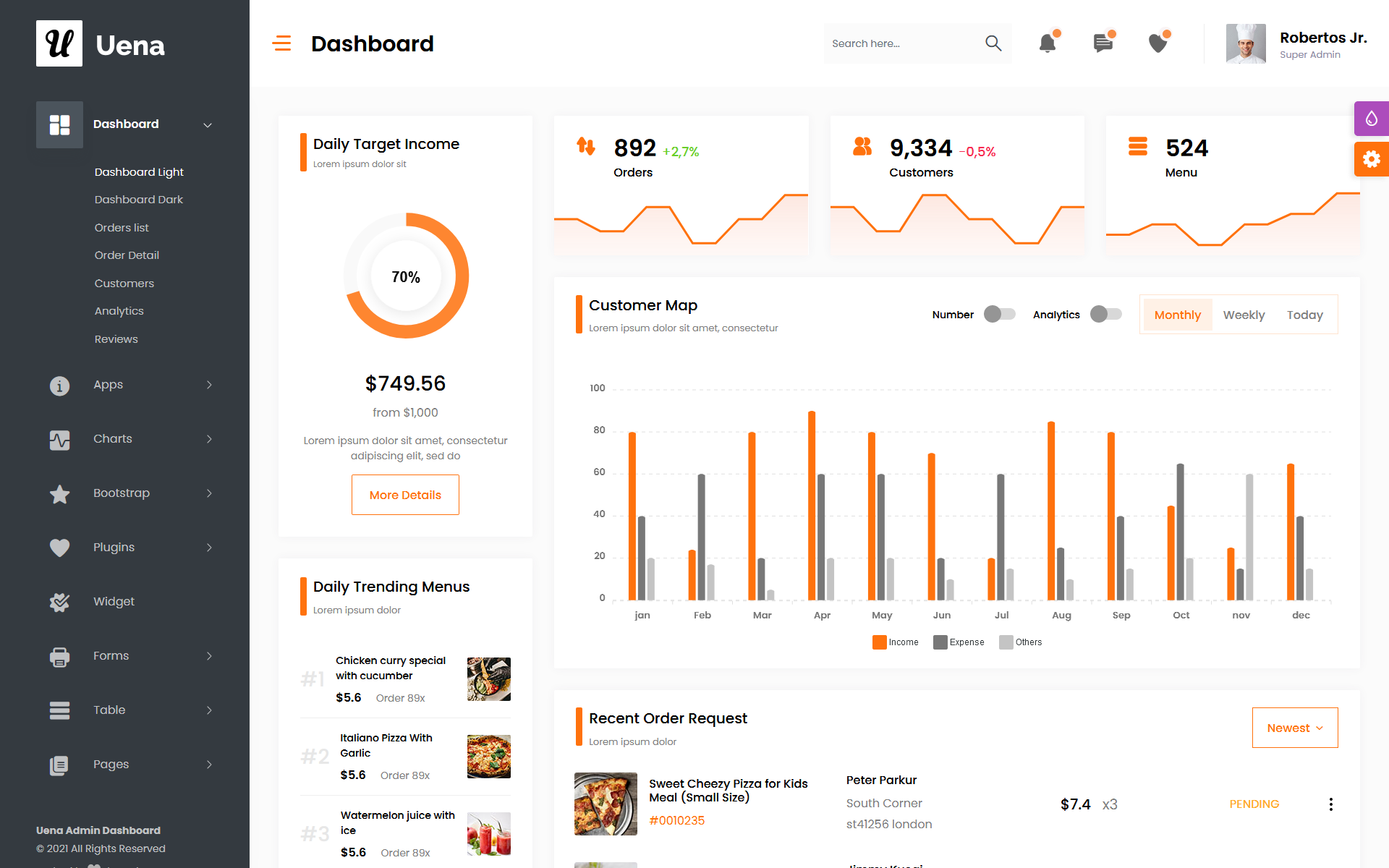Click the More Details button

point(405,495)
